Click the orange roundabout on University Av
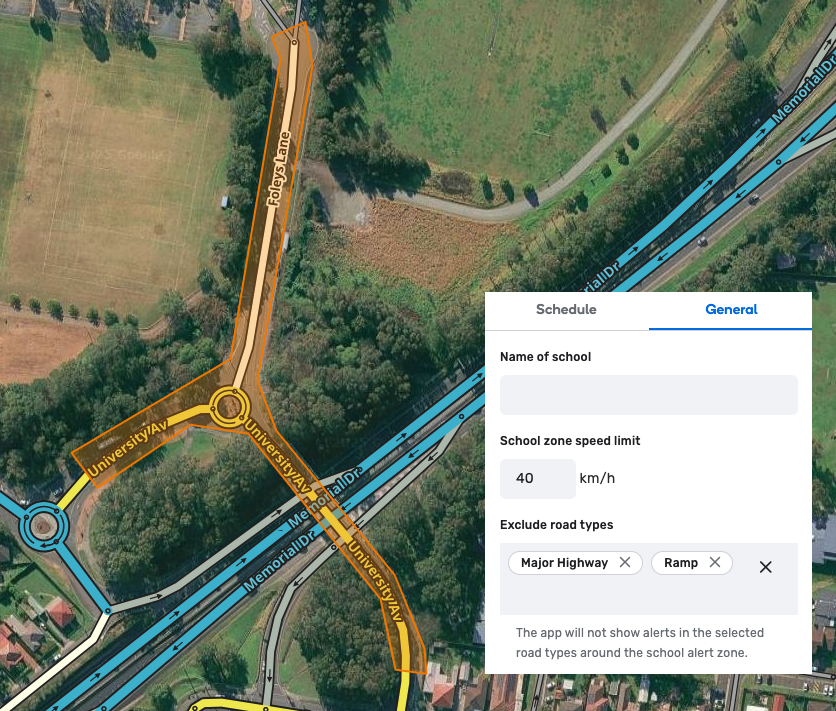The width and height of the screenshot is (836, 711). (229, 406)
